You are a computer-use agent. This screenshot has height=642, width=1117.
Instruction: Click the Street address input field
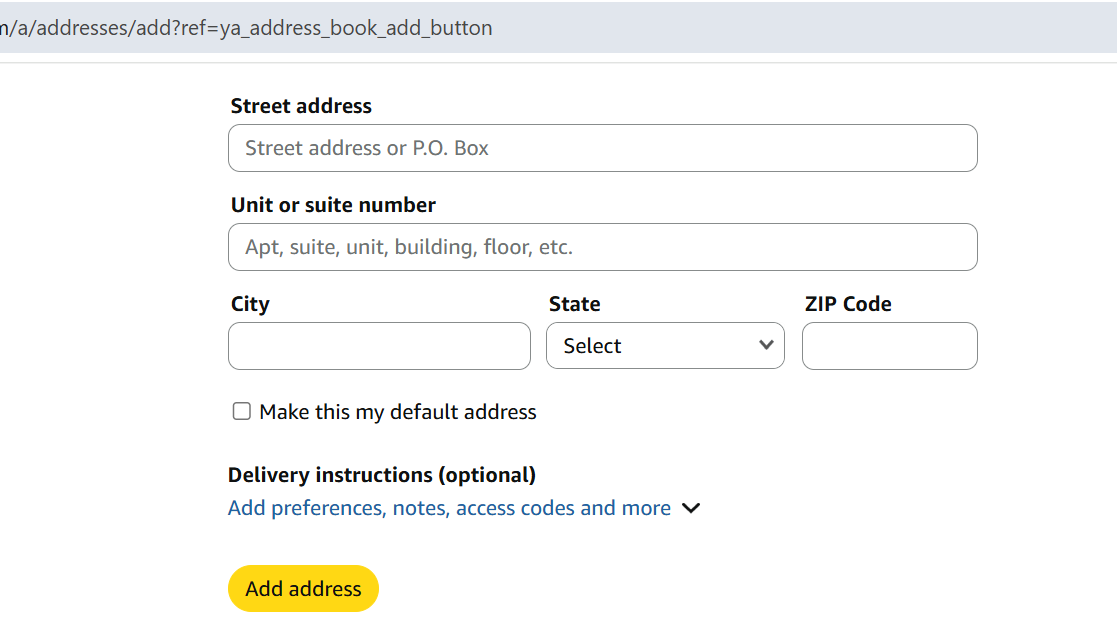(603, 148)
